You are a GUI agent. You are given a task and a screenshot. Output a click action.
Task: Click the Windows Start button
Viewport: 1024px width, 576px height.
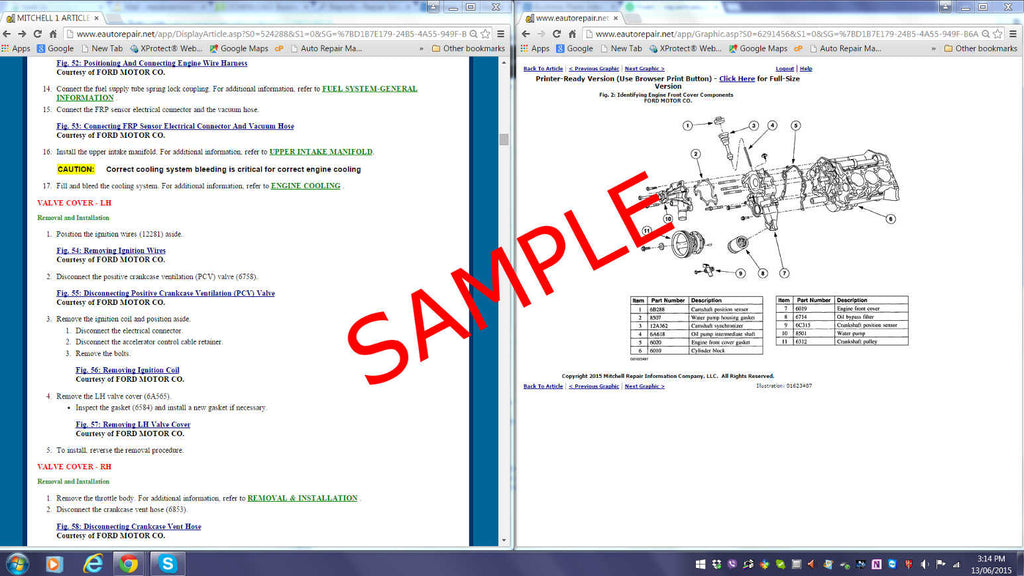click(17, 563)
